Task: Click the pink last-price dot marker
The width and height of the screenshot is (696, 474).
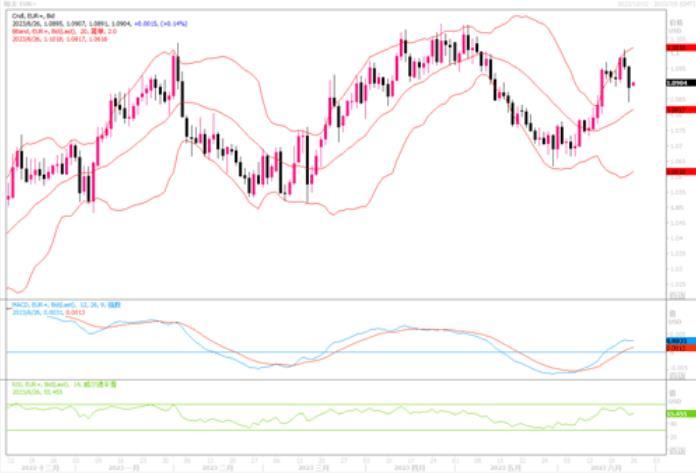Action: click(633, 84)
